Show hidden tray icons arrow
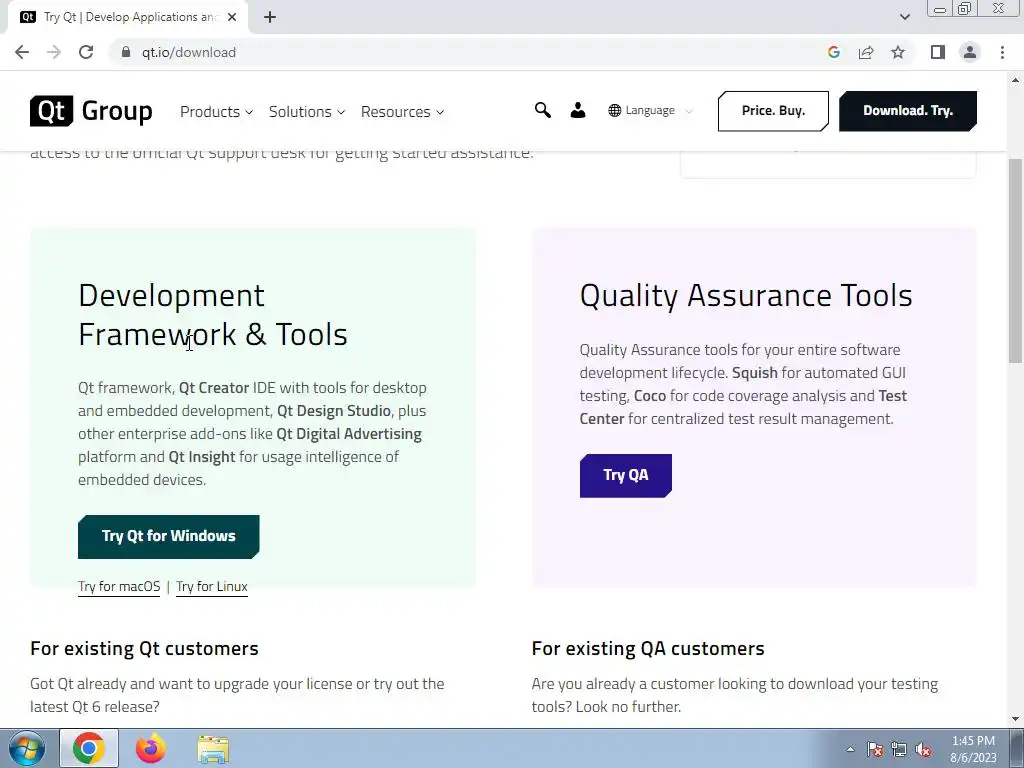 point(850,749)
